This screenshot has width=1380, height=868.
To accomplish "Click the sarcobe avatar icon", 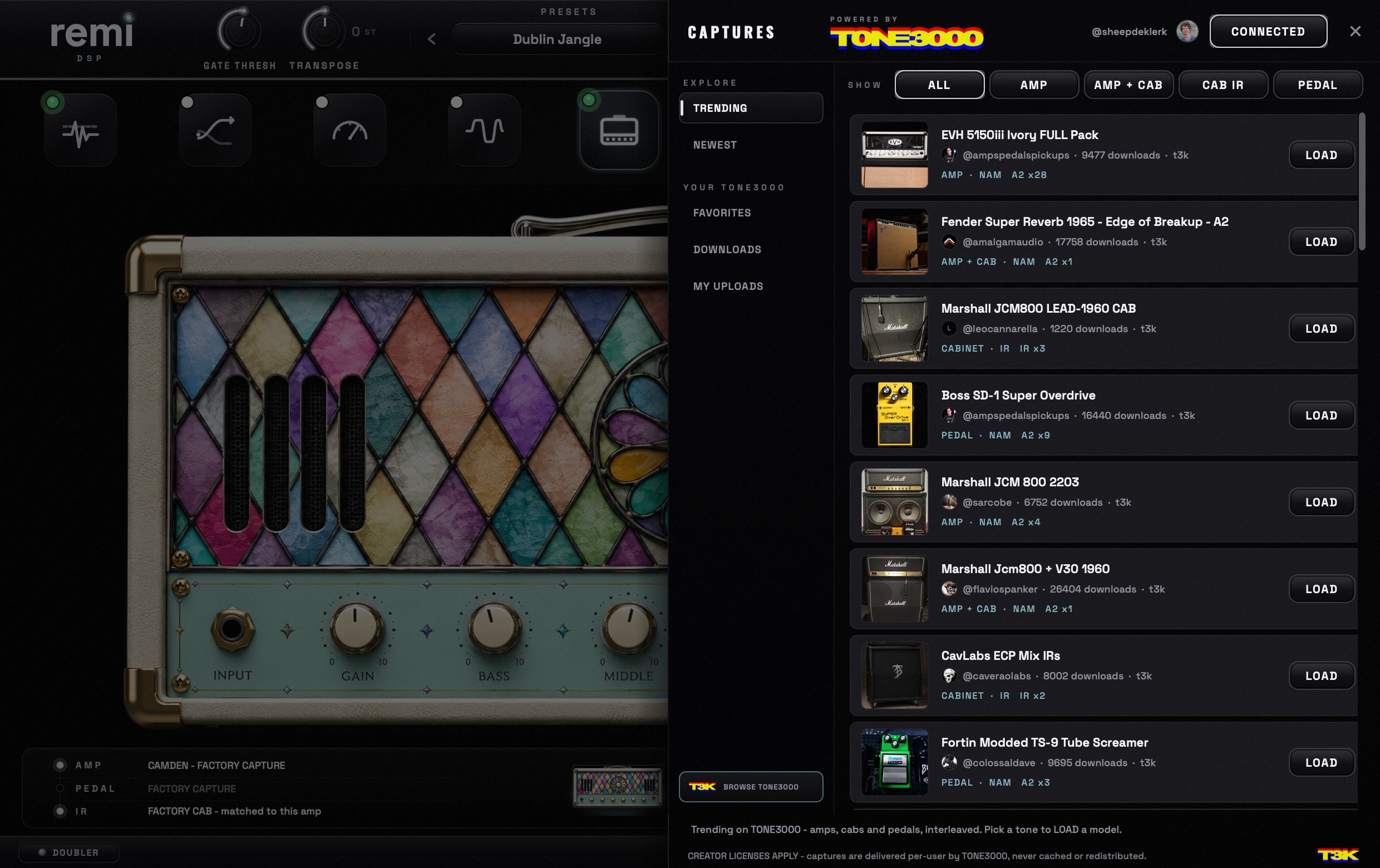I will point(949,502).
